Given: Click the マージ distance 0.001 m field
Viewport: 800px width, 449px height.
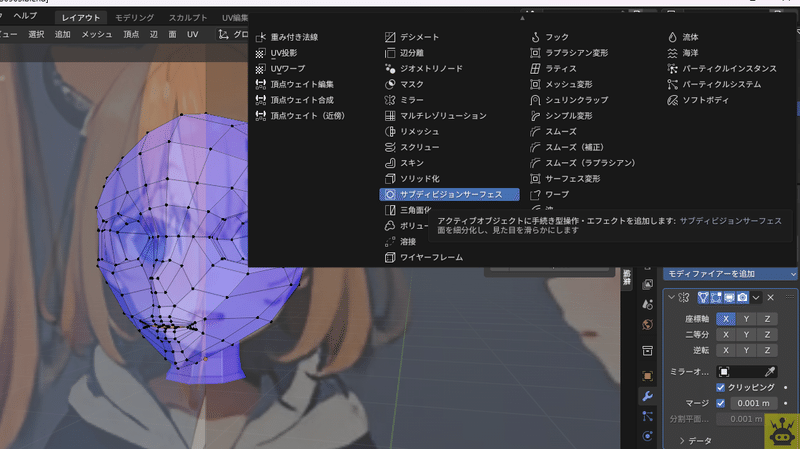Looking at the screenshot, I should pyautogui.click(x=754, y=403).
